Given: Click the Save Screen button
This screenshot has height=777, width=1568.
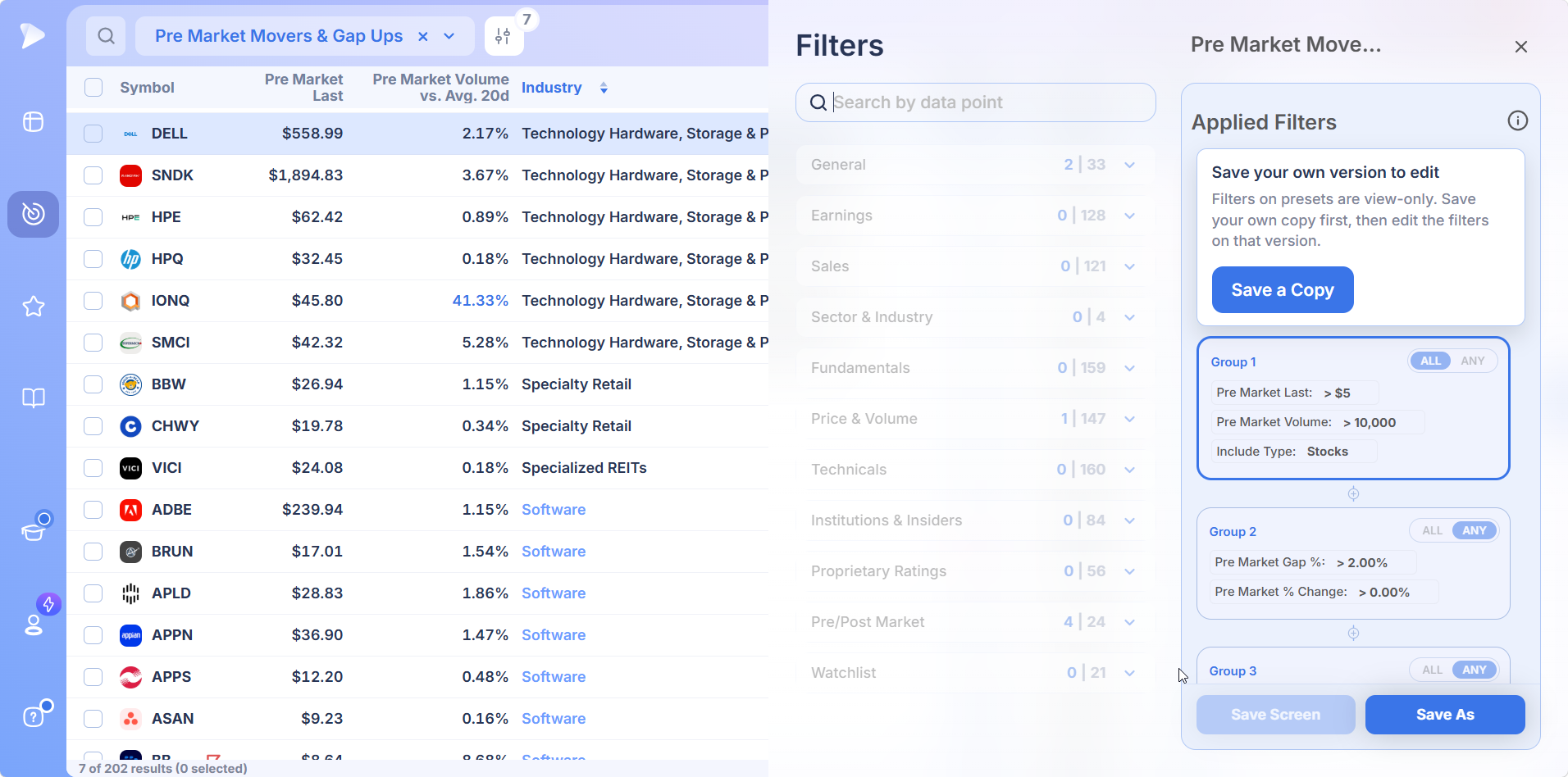Looking at the screenshot, I should (x=1275, y=715).
